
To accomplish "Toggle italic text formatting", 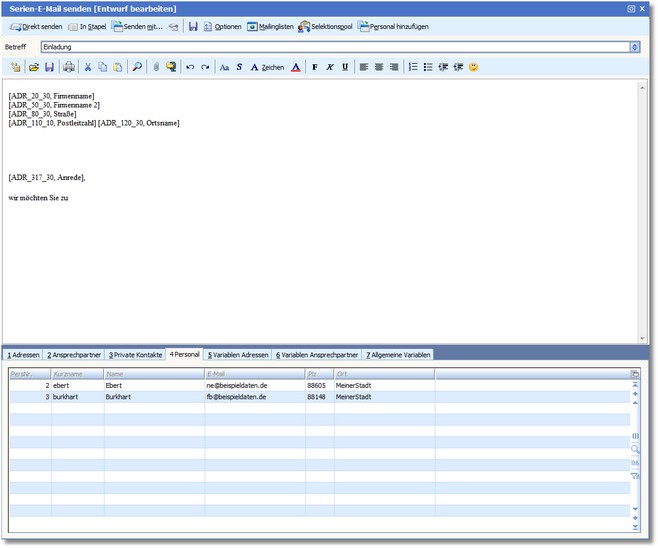I will coord(330,67).
